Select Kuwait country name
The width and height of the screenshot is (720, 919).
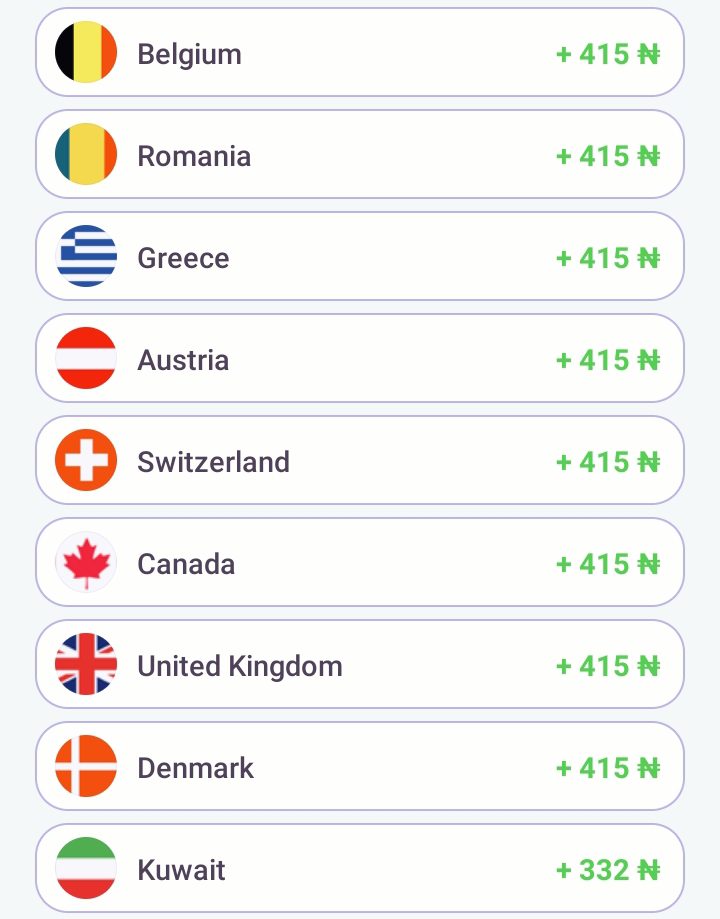pyautogui.click(x=181, y=870)
